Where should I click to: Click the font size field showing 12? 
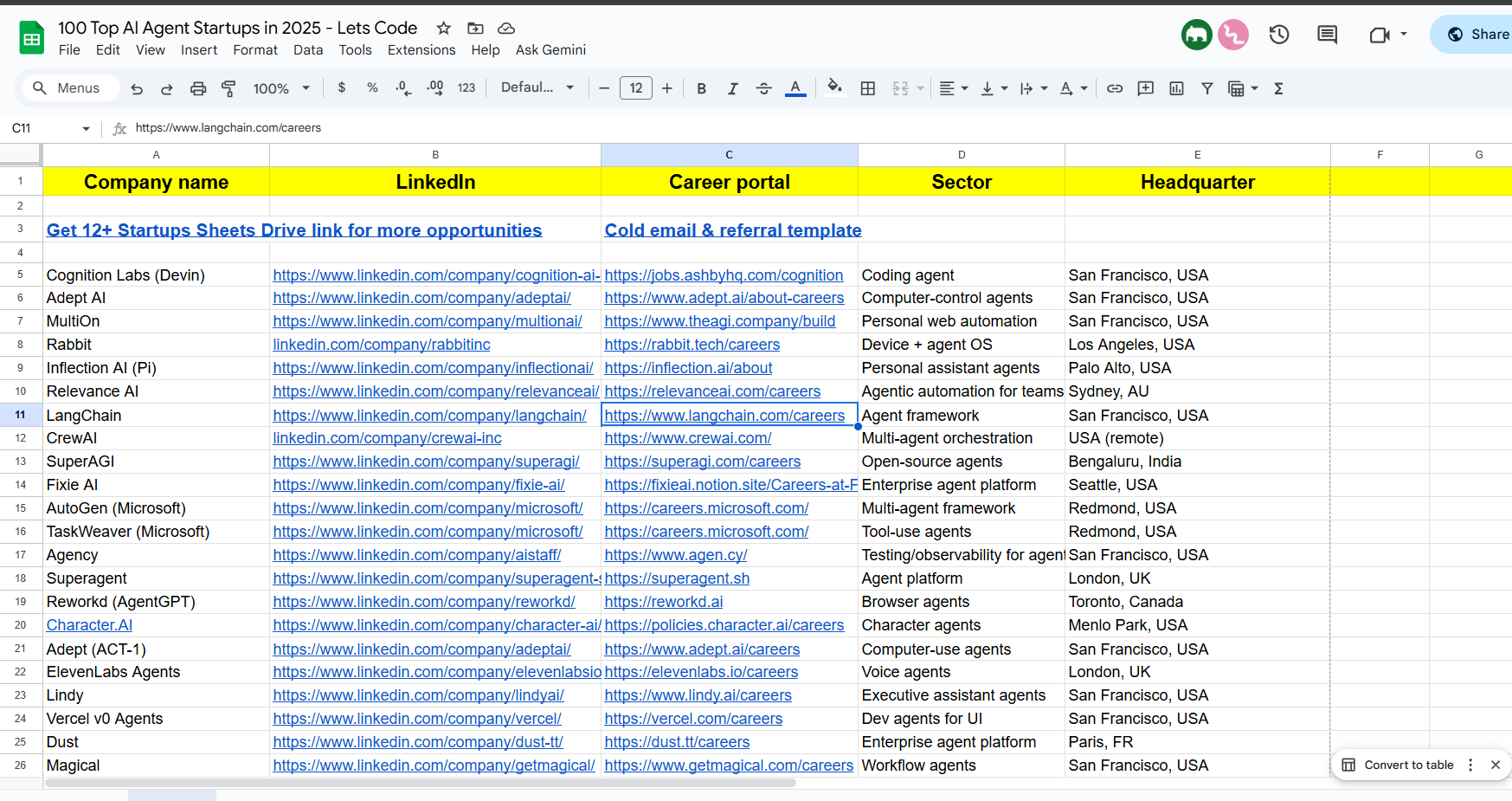636,88
